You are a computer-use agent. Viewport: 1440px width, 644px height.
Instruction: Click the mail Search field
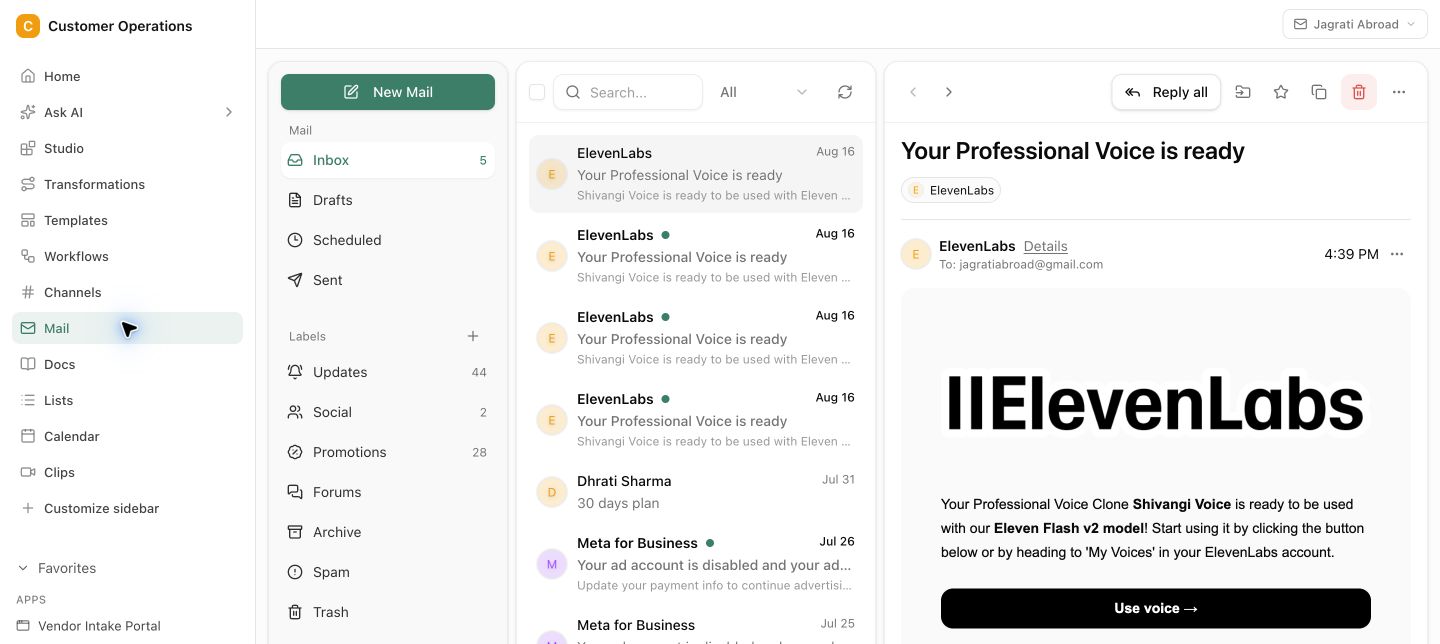click(628, 92)
